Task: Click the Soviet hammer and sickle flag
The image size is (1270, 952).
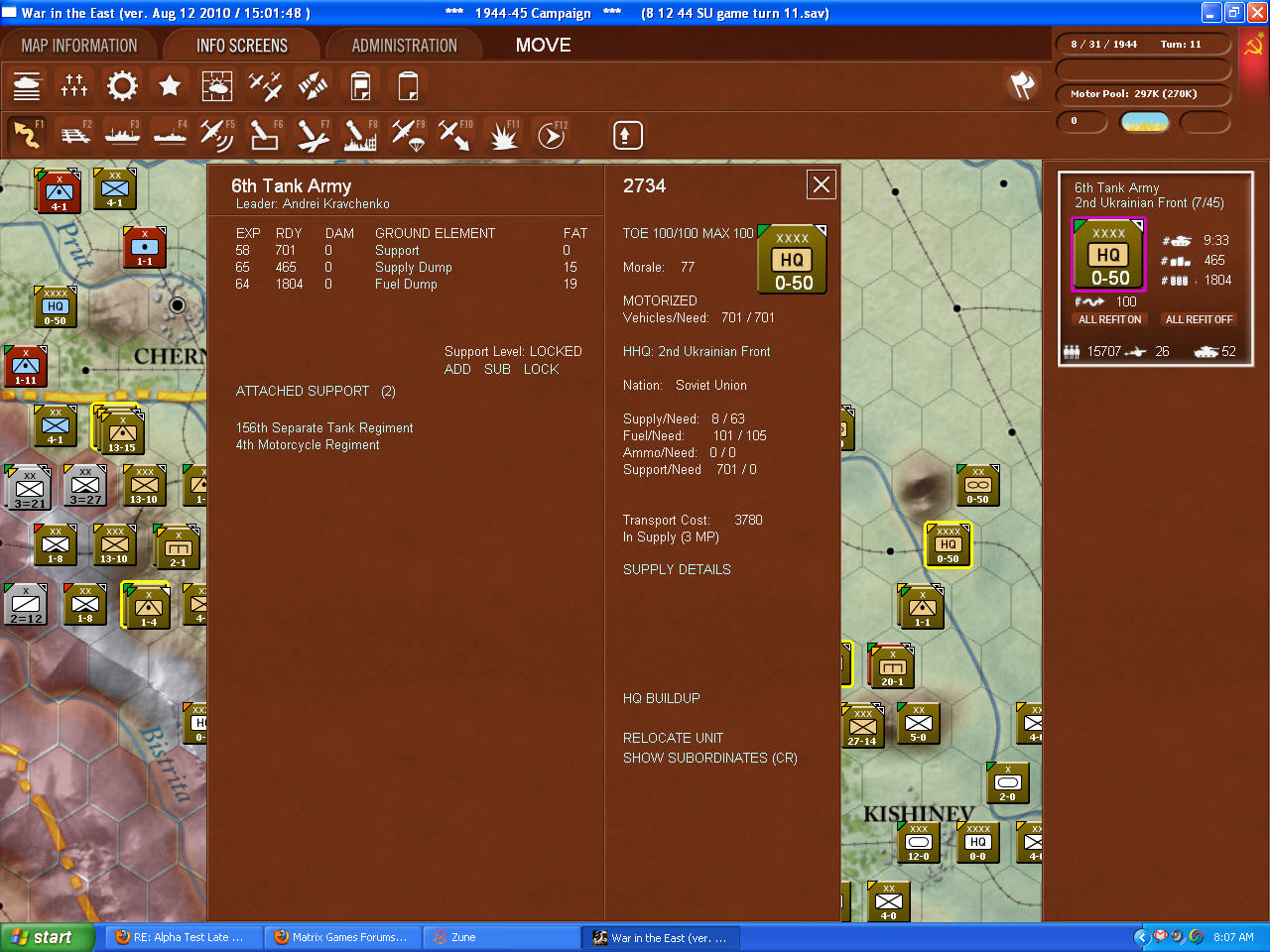Action: tap(1253, 45)
